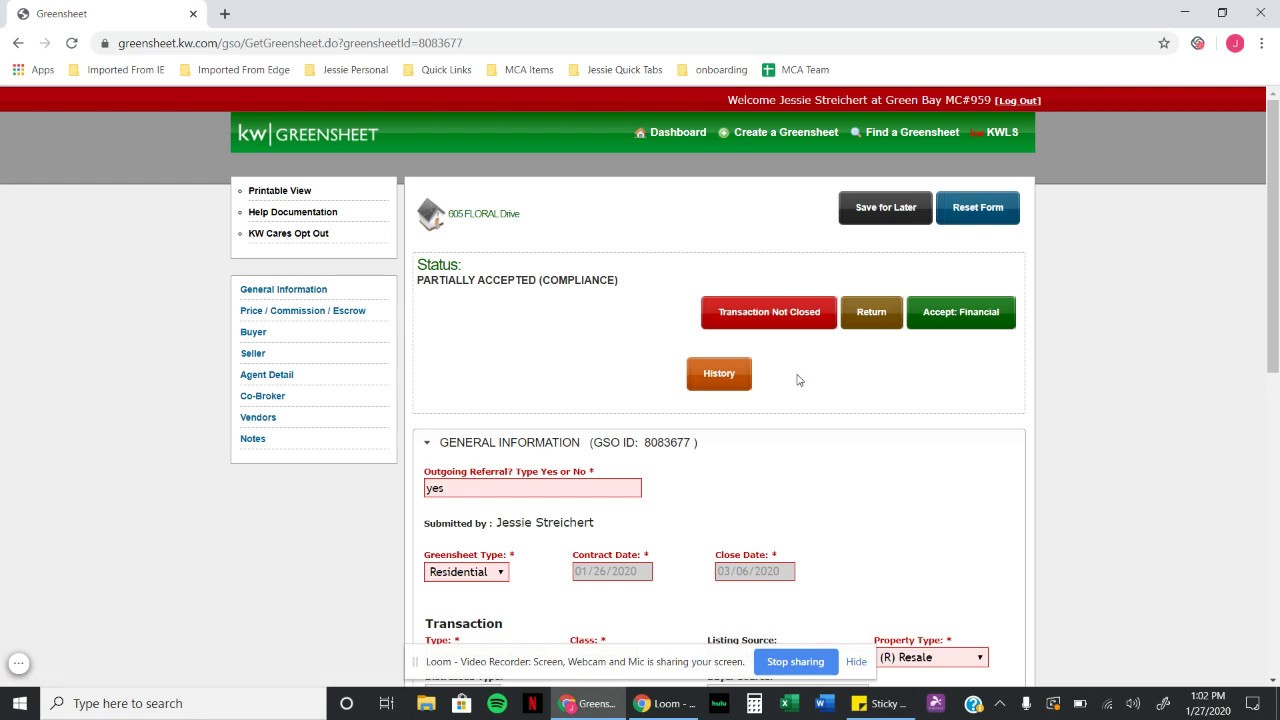1280x720 pixels.
Task: Show hidden system tray icons
Action: click(x=999, y=704)
